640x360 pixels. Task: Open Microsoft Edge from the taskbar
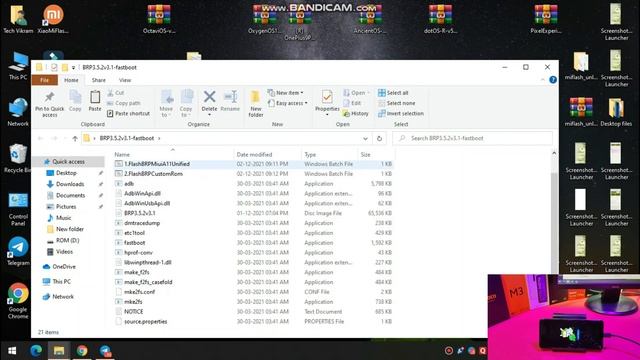coord(36,351)
